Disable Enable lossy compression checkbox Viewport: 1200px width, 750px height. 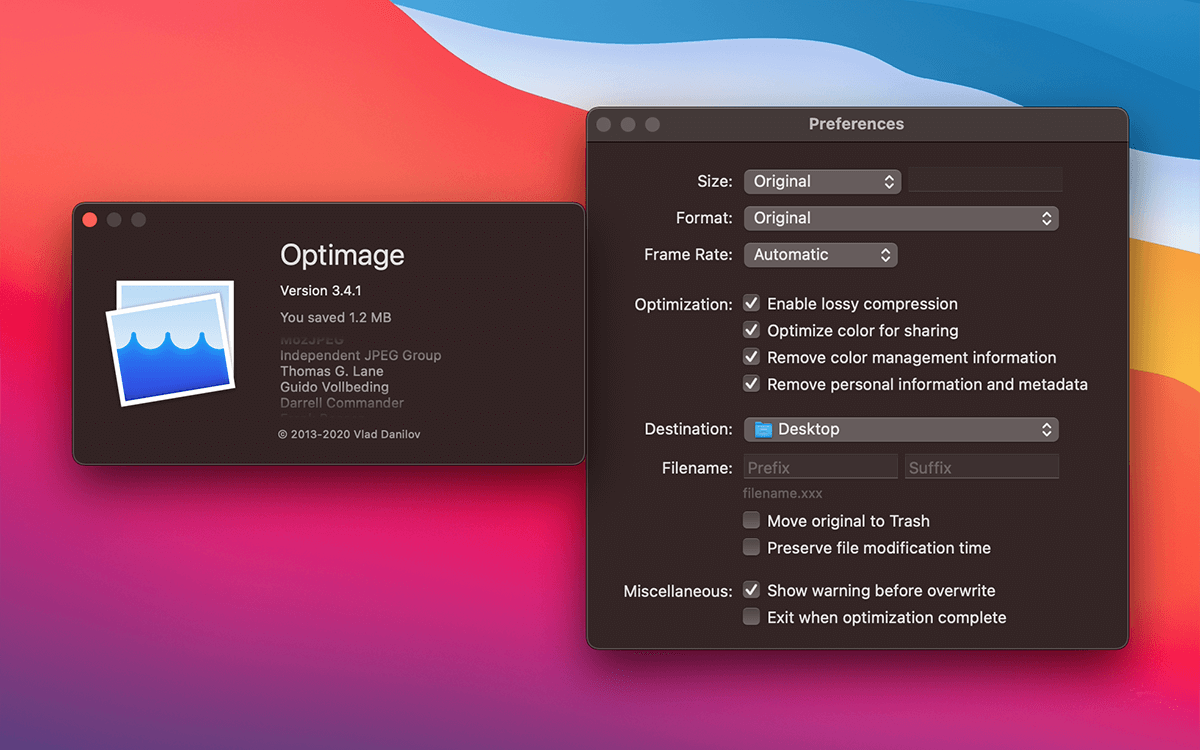pyautogui.click(x=751, y=303)
